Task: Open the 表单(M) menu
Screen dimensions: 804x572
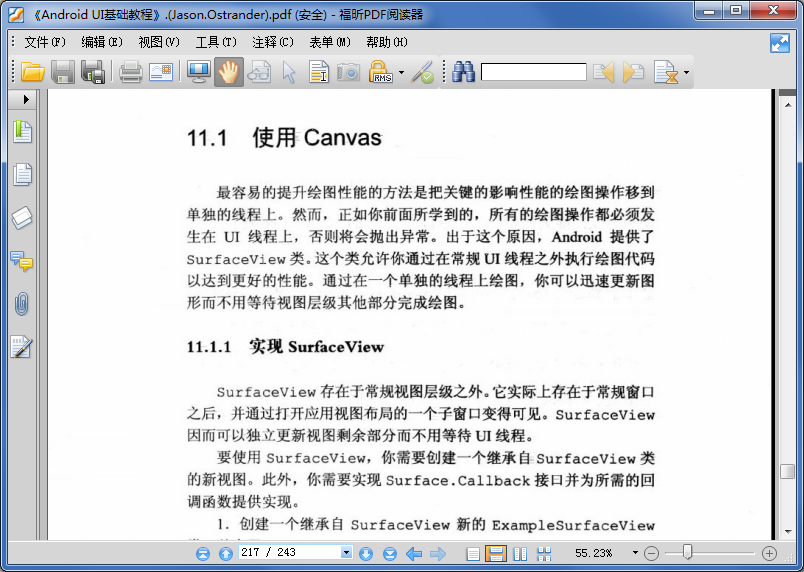Action: [x=330, y=42]
